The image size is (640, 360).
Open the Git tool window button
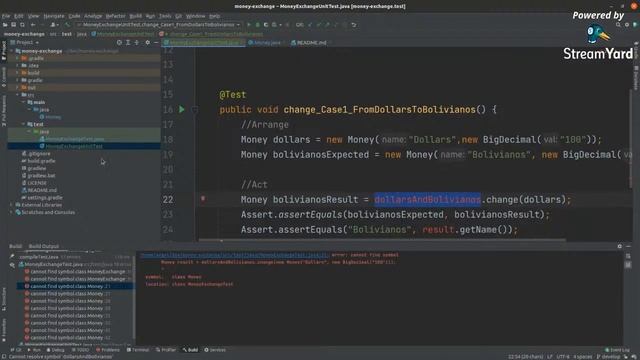coord(16,350)
